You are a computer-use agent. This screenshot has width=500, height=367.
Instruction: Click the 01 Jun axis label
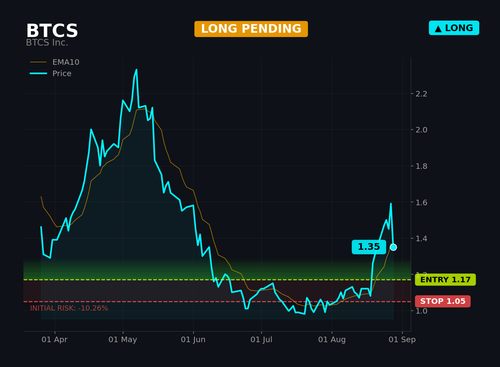(x=193, y=340)
